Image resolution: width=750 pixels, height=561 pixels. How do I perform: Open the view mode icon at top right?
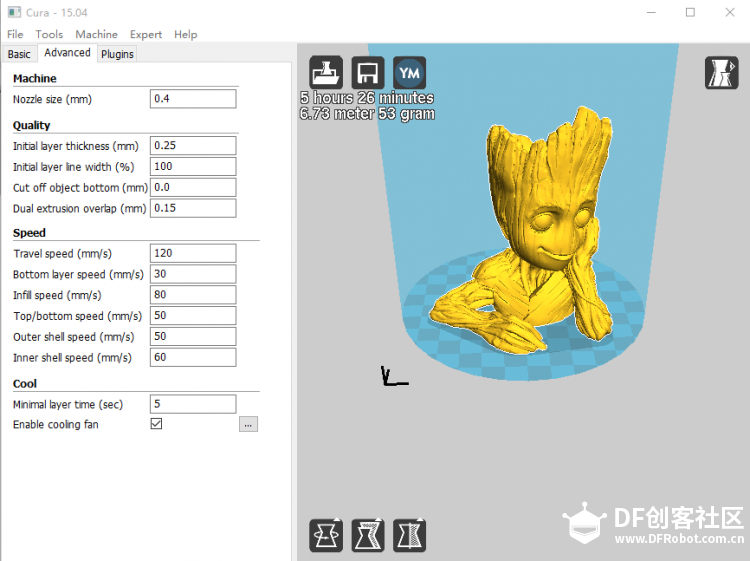click(721, 73)
